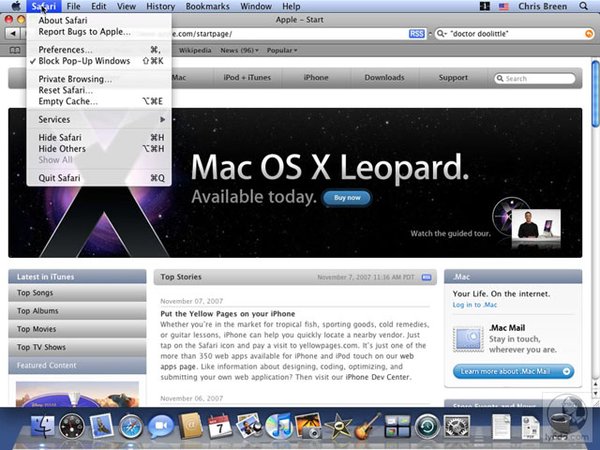Click the Apple page Search field
This screenshot has height=450, width=600.
tap(535, 78)
